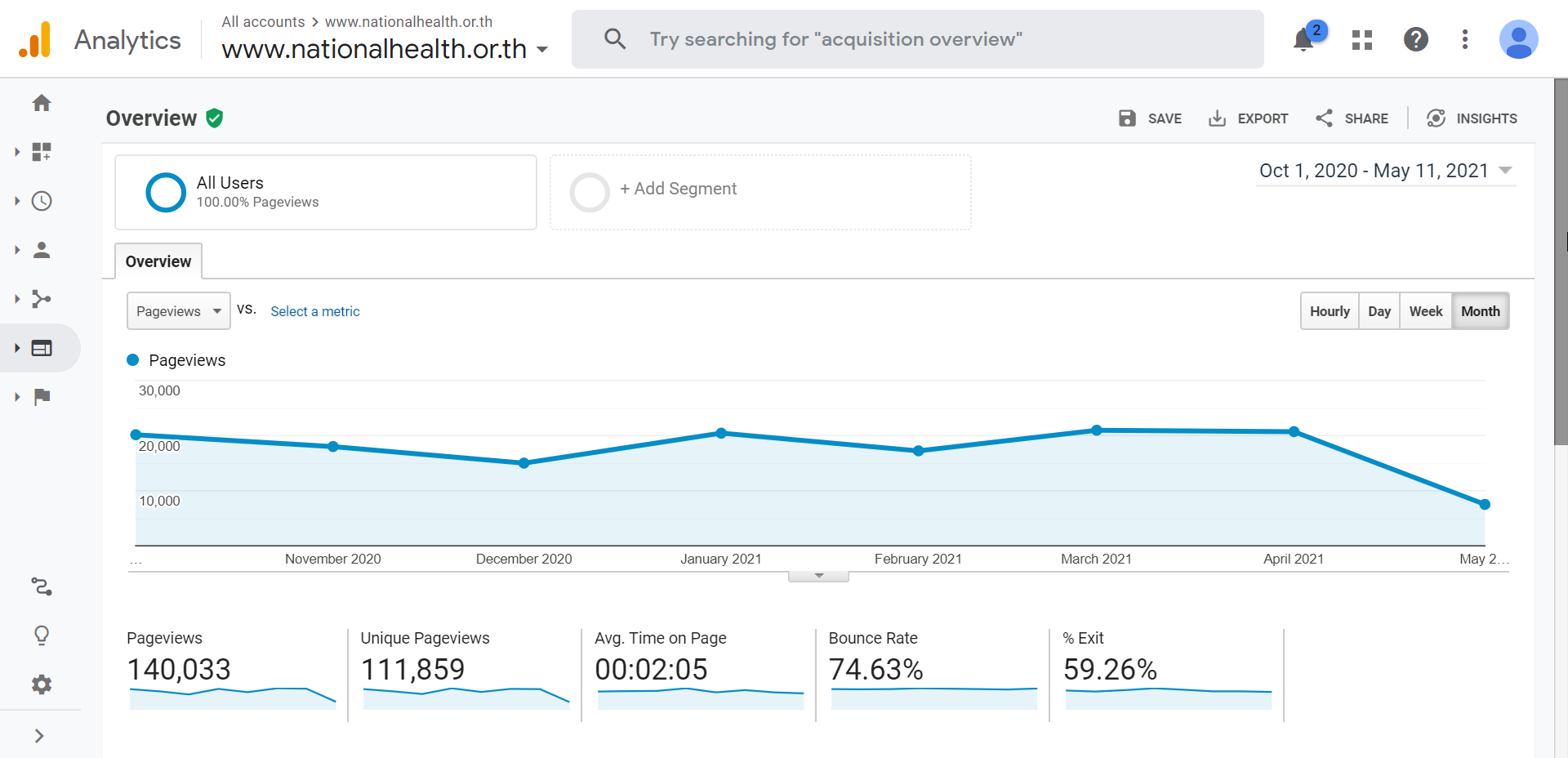The image size is (1568, 758).
Task: Click the All Users segment
Action: [326, 192]
